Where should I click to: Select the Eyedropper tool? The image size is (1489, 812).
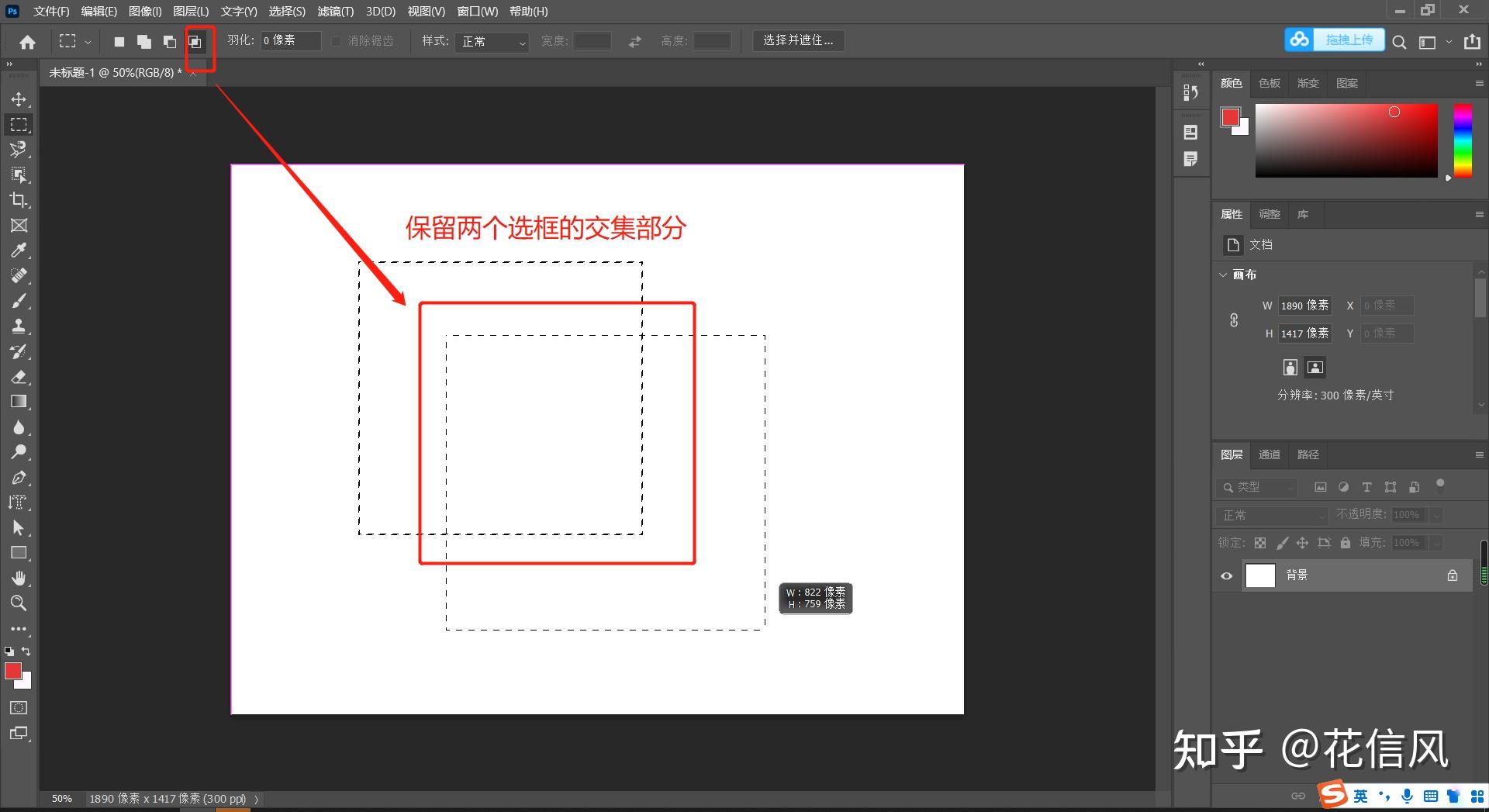point(19,251)
